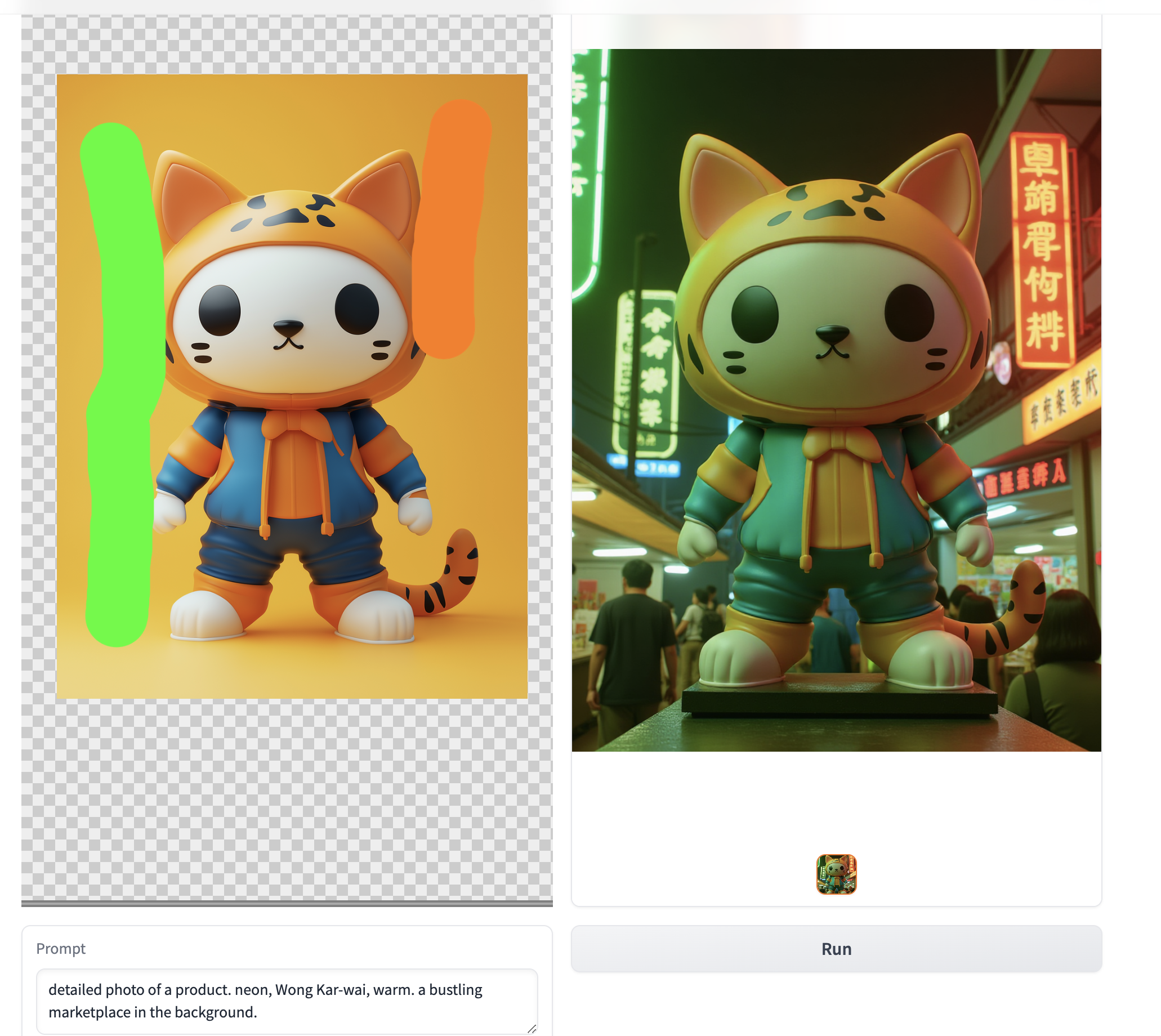The width and height of the screenshot is (1161, 1036).
Task: Click the word Wong Kar-wai in prompt
Action: [x=322, y=990]
